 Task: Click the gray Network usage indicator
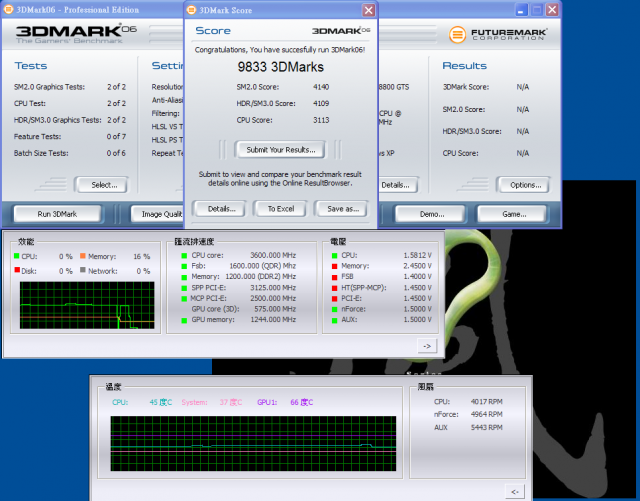coord(83,270)
